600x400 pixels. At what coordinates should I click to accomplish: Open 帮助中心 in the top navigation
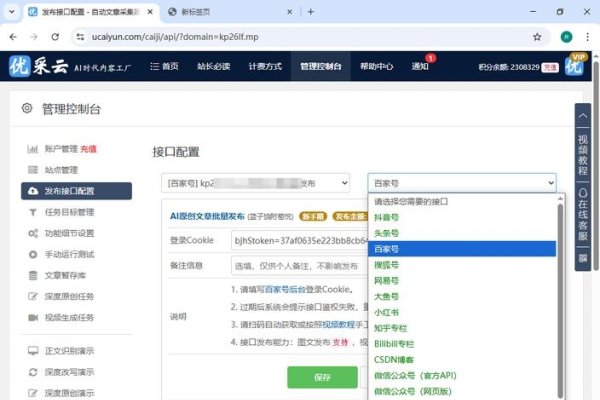(377, 66)
